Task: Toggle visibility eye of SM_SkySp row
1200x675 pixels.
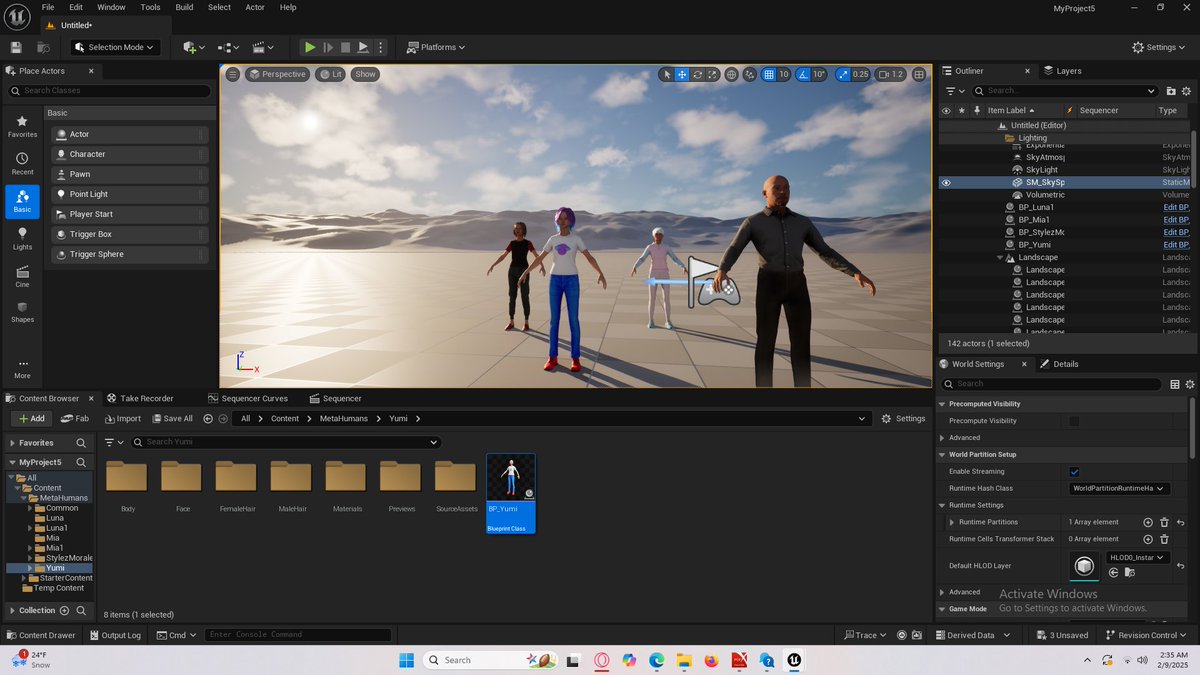Action: coord(946,183)
